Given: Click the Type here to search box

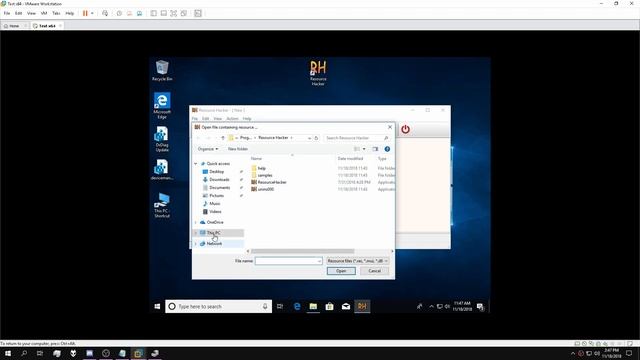Looking at the screenshot, I should point(218,306).
